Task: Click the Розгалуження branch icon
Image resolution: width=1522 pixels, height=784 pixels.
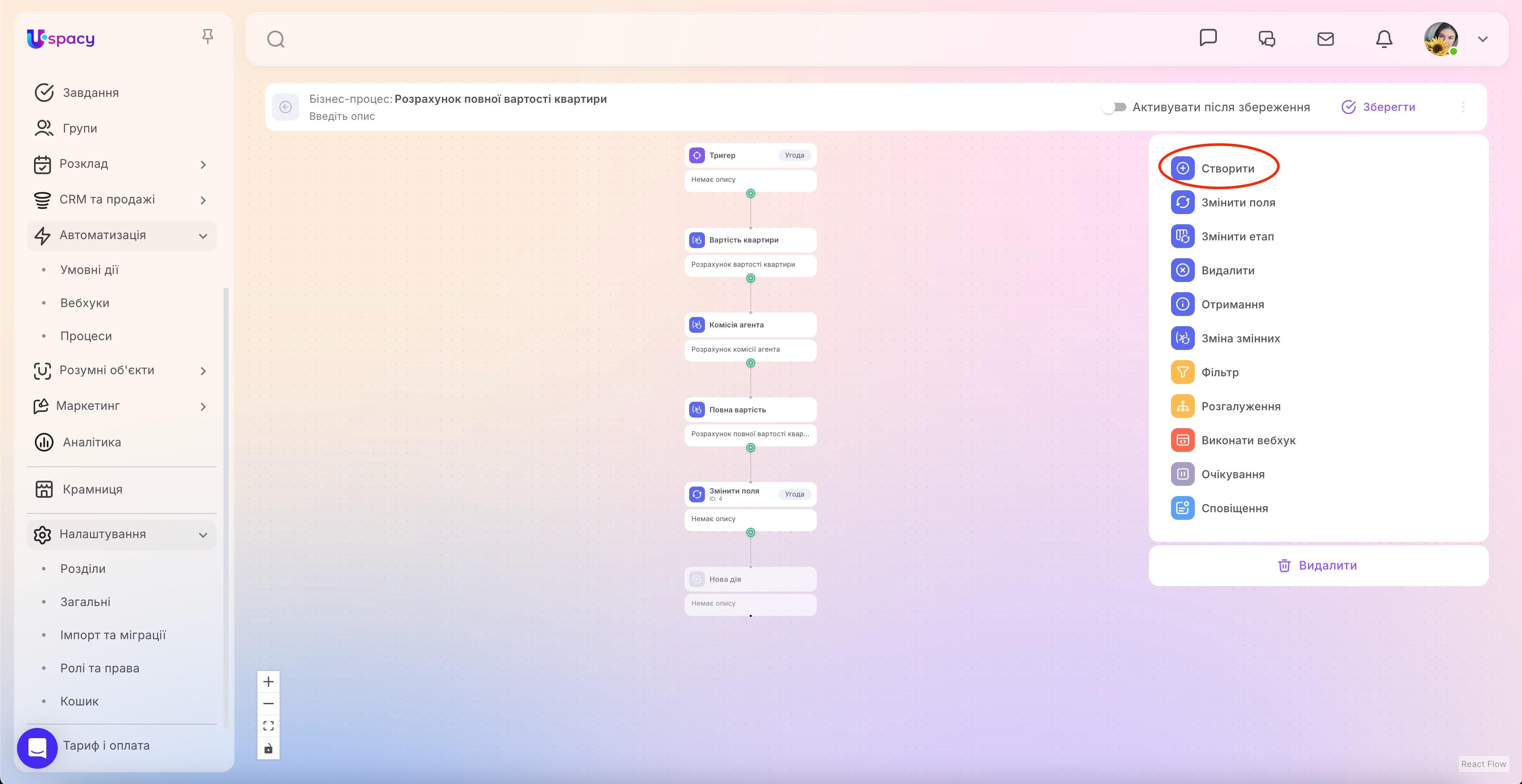Action: click(1182, 406)
